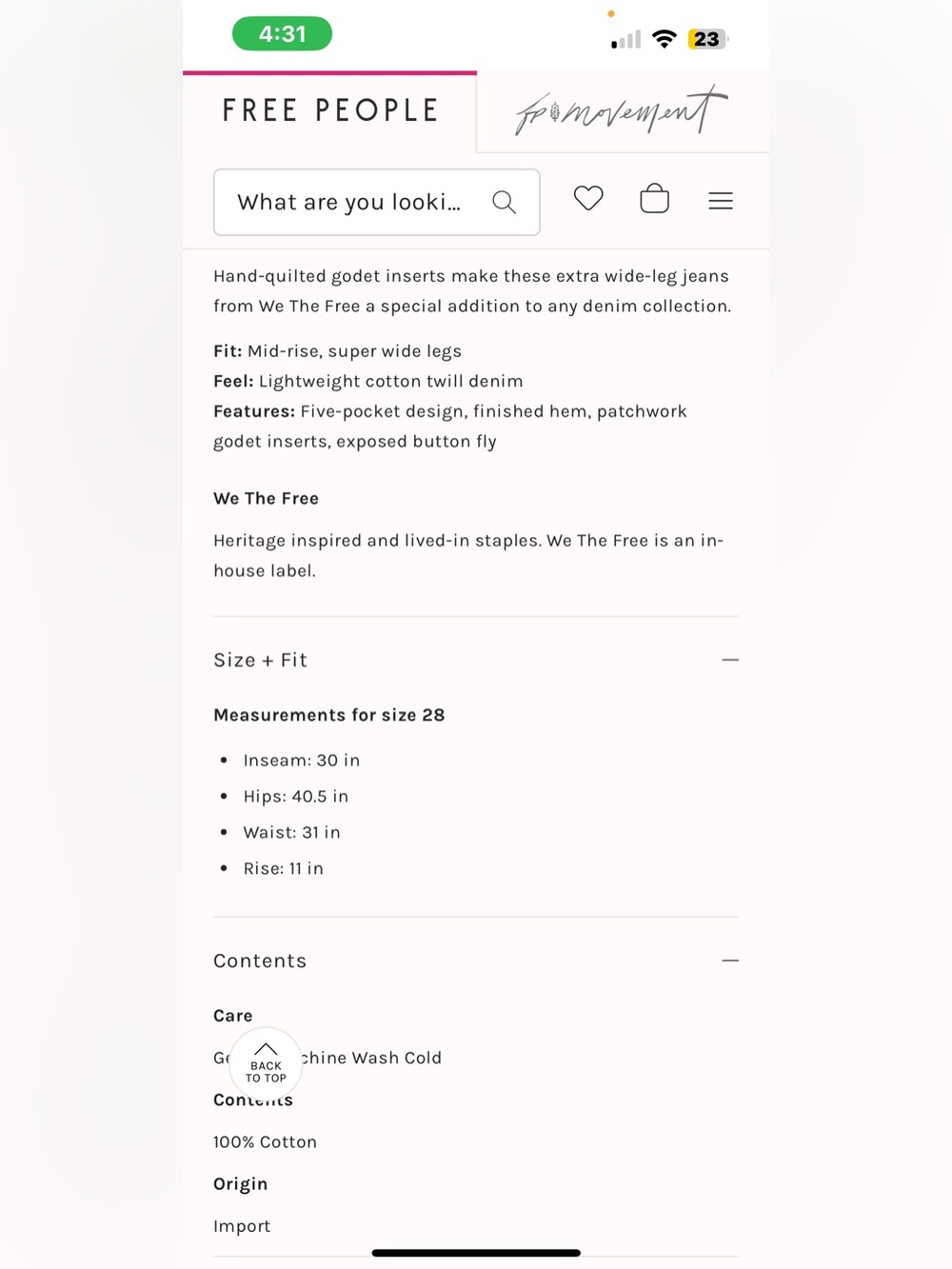Tap the cellular signal bars icon
The height and width of the screenshot is (1269, 952).
coord(626,40)
